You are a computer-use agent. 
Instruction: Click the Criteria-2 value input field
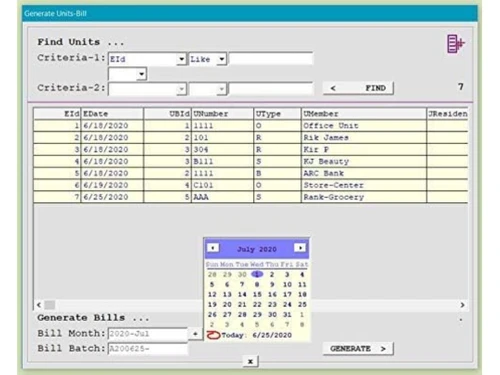click(x=271, y=89)
